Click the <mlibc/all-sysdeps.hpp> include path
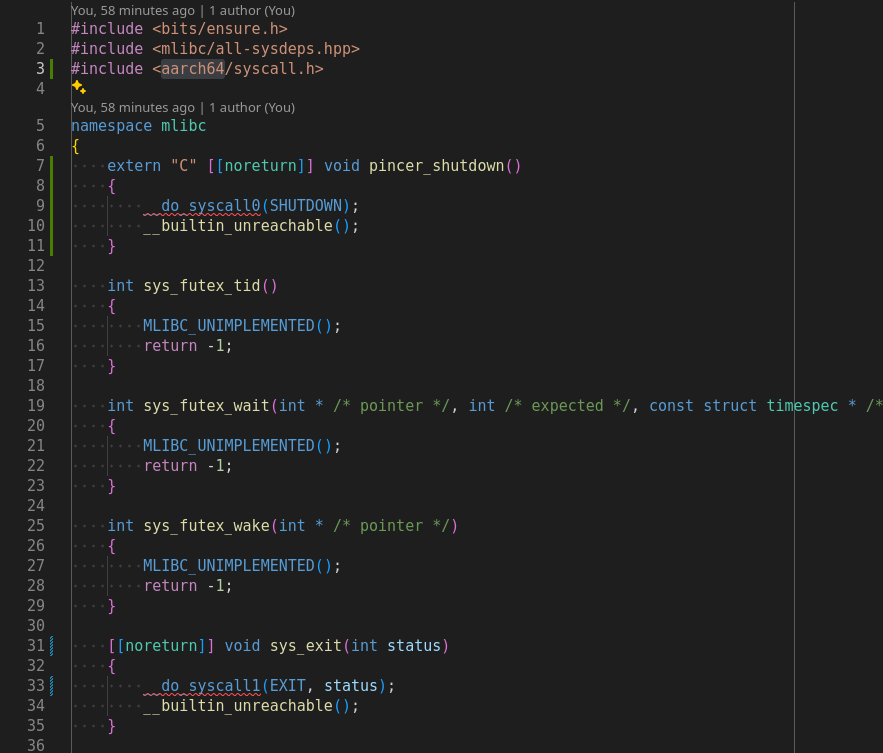Viewport: 883px width, 753px height. 256,49
